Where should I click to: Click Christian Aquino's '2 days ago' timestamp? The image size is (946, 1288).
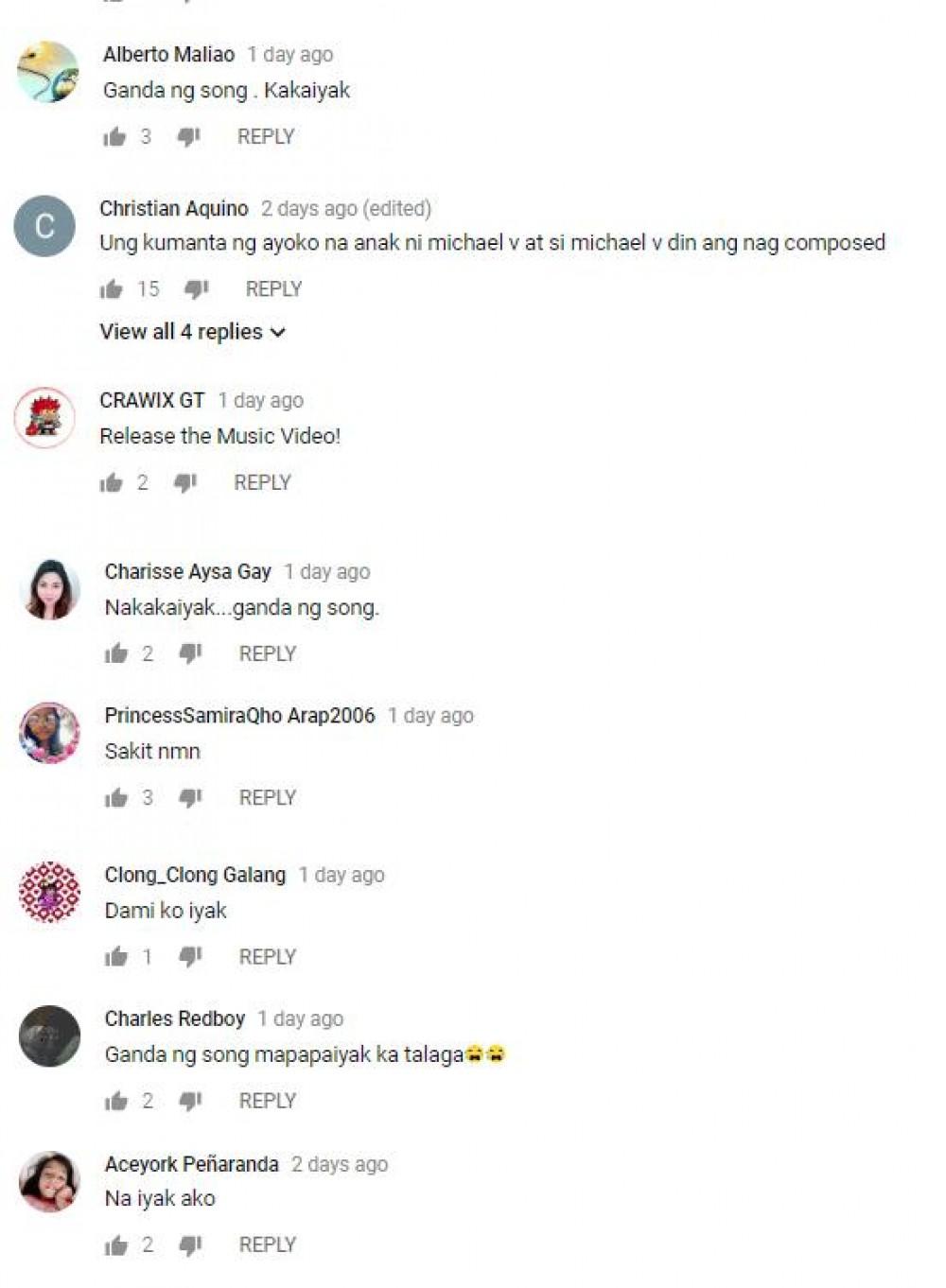click(309, 209)
